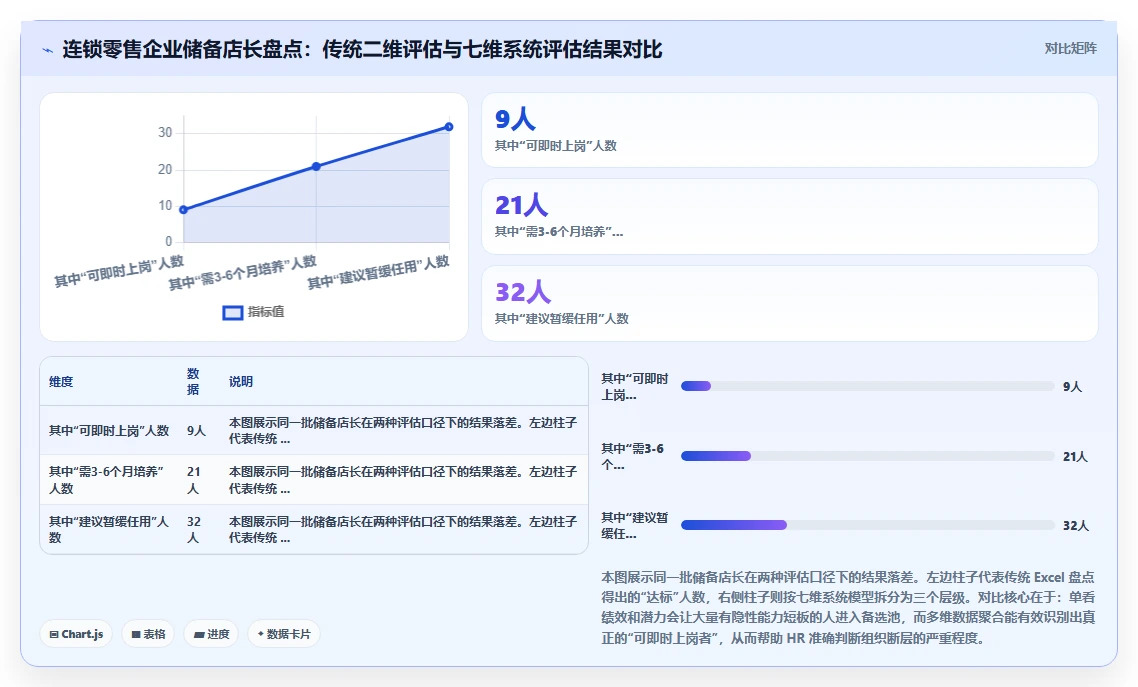
Task: Click the summary paragraph starting 本图展示同一批
Action: tap(848, 608)
